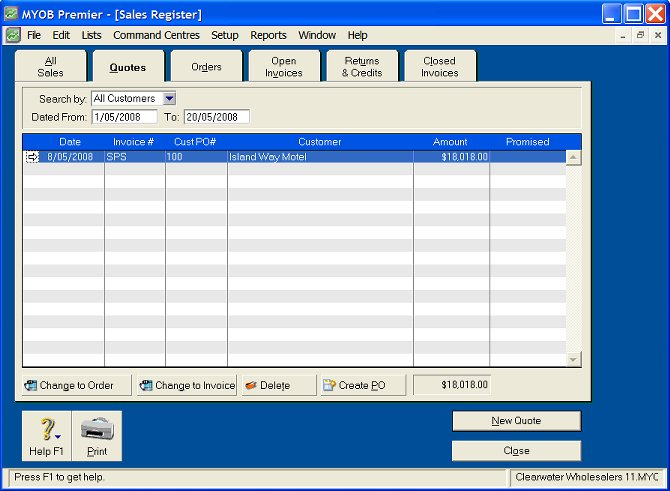Image resolution: width=670 pixels, height=491 pixels.
Task: Click the MYOB document icon beside File menu
Action: tap(13, 35)
